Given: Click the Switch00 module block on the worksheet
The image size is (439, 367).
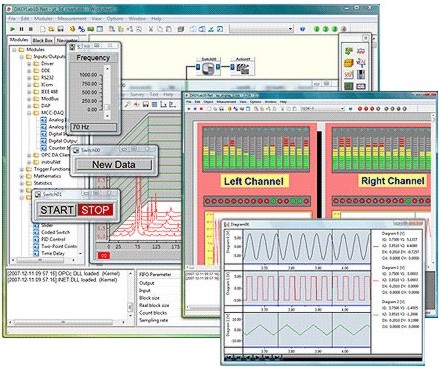Looking at the screenshot, I should [x=208, y=68].
